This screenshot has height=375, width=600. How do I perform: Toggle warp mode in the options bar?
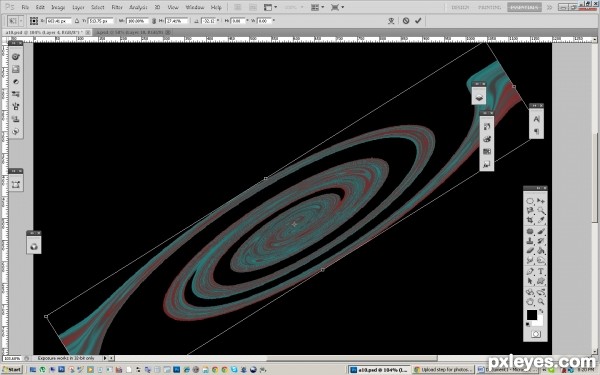pyautogui.click(x=391, y=21)
